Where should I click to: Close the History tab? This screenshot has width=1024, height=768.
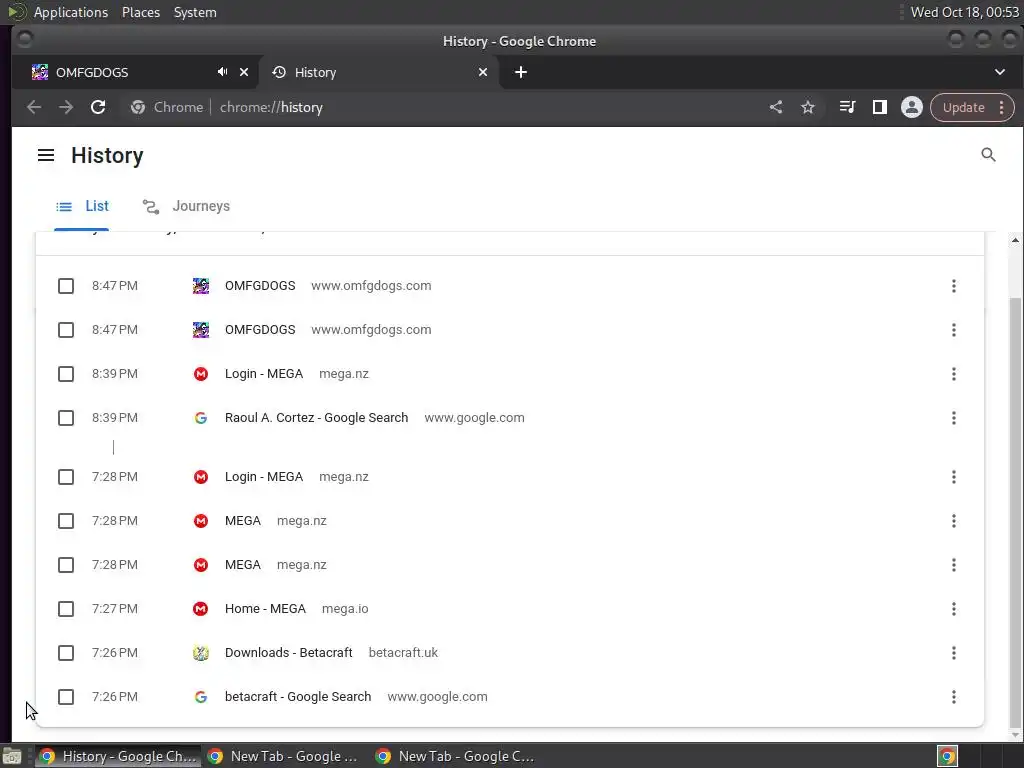tap(483, 72)
